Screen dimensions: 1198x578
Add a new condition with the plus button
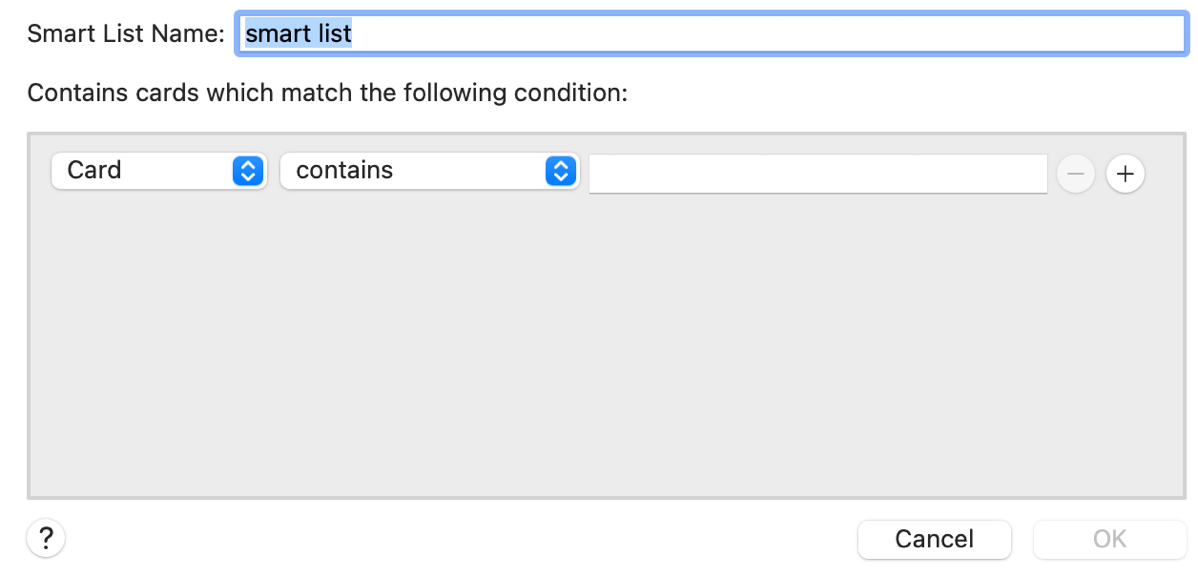[1125, 174]
